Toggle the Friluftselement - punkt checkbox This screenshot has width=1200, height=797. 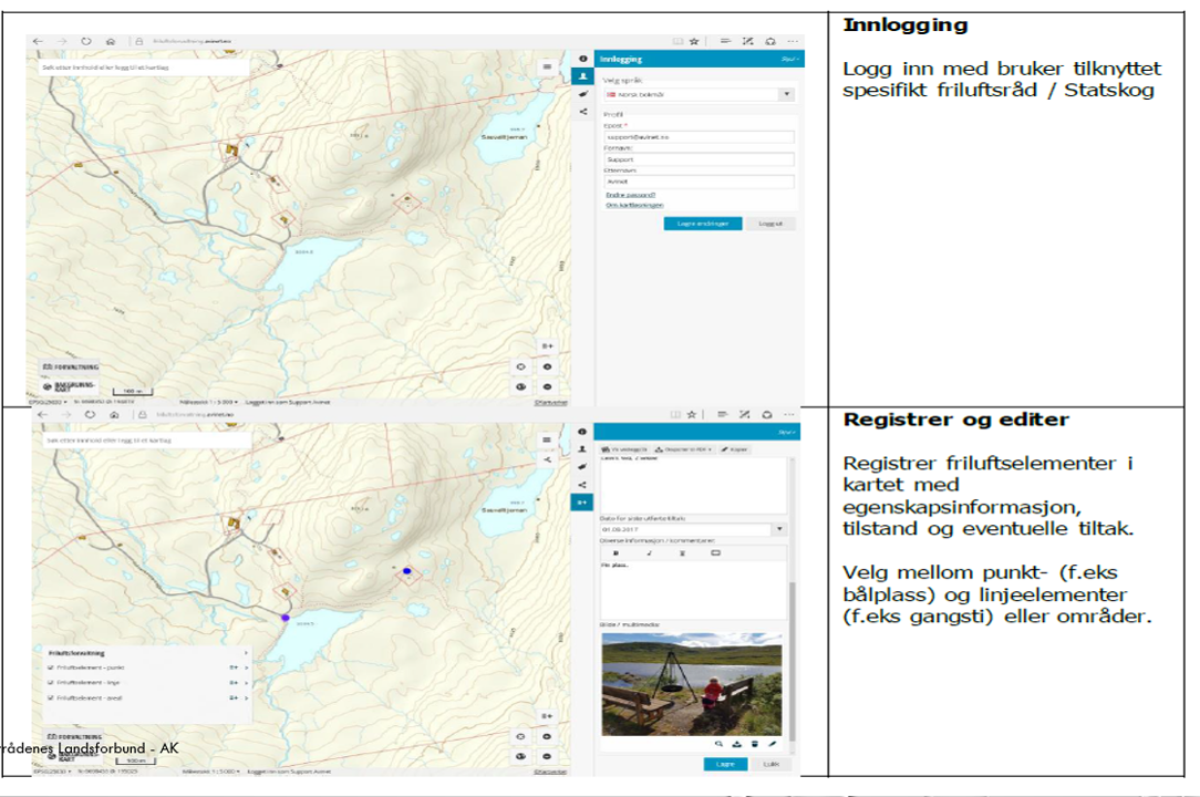click(x=51, y=666)
